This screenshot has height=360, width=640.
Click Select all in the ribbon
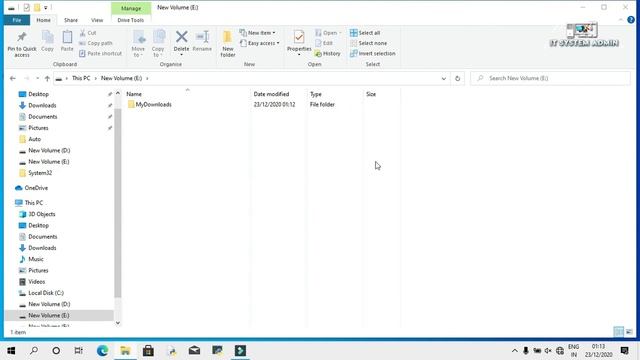(365, 33)
